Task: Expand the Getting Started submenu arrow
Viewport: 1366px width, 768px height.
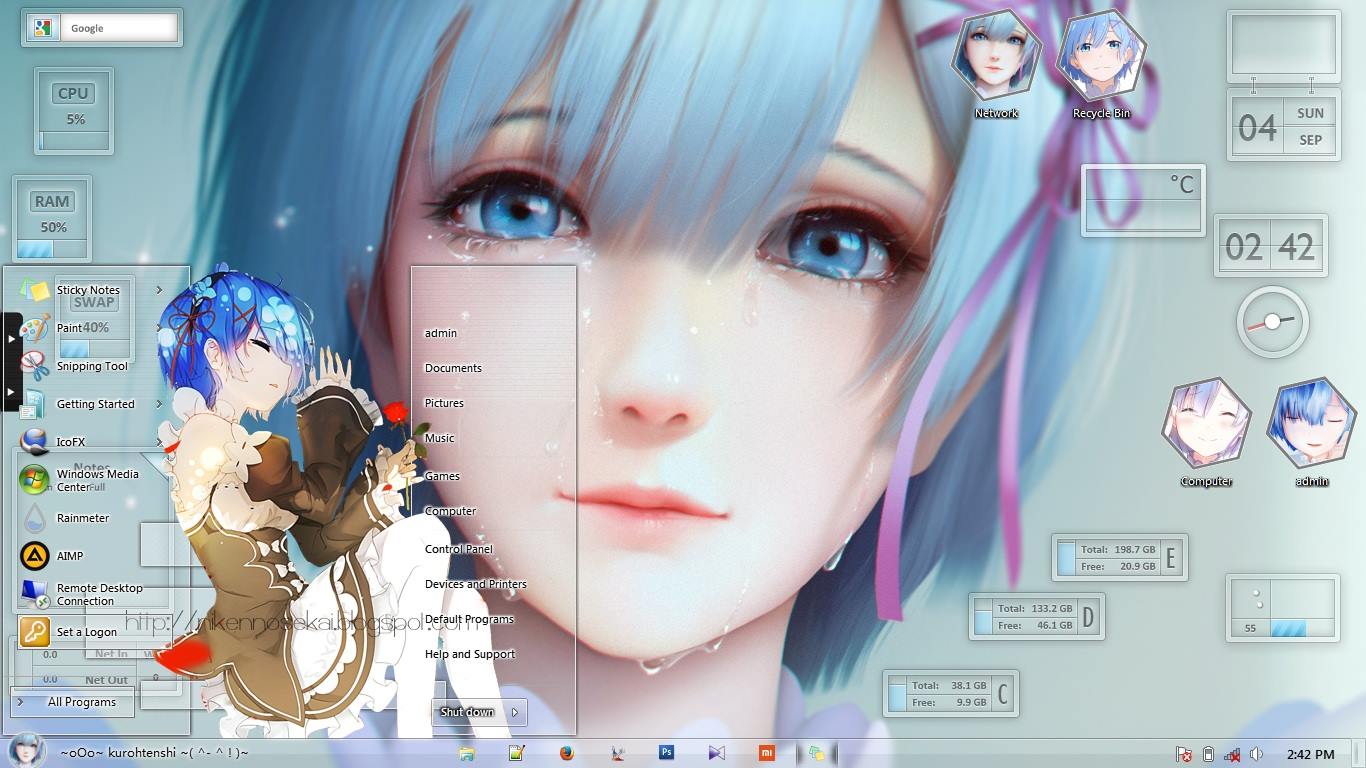Action: coord(159,404)
